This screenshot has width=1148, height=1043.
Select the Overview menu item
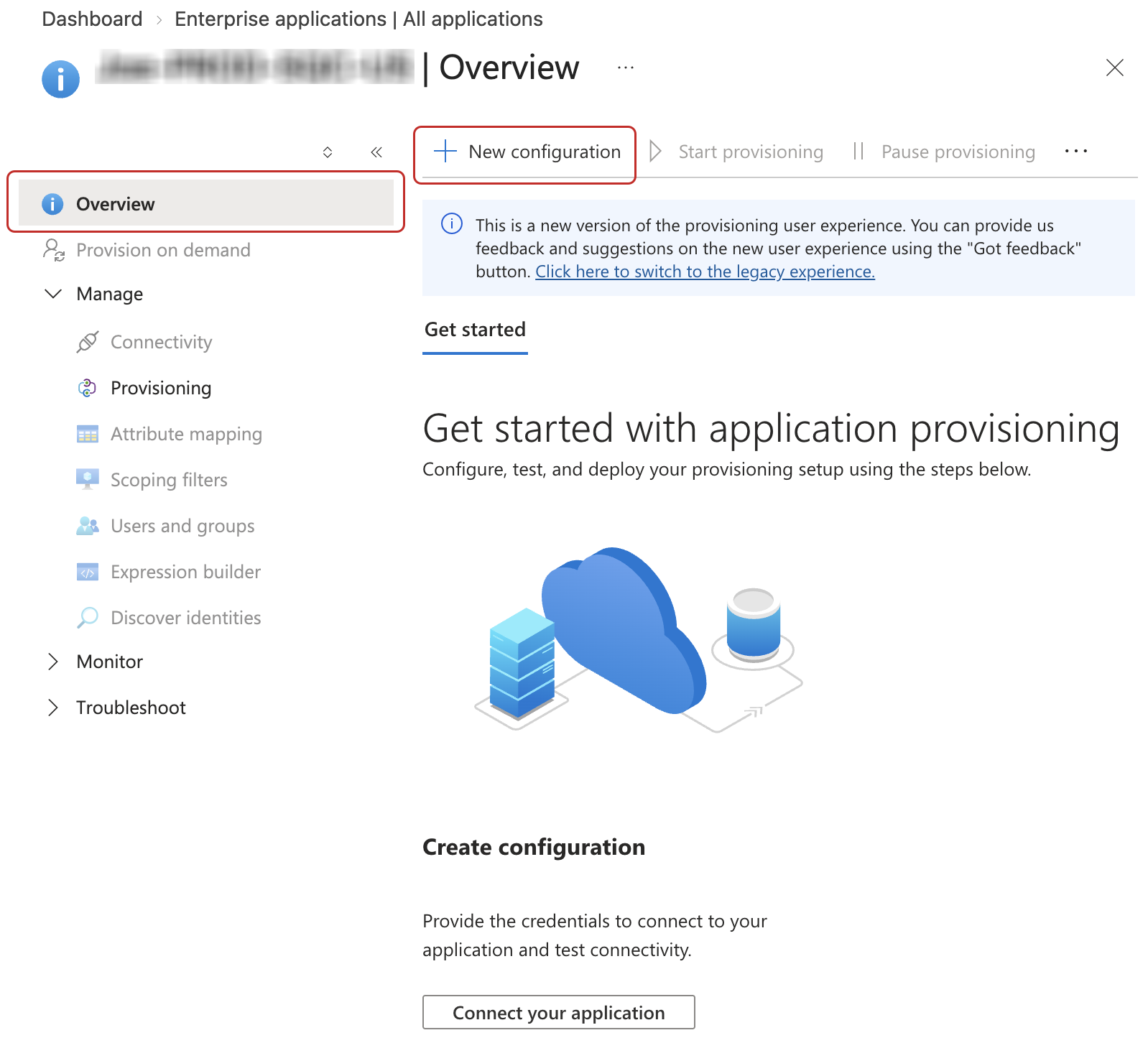coord(206,204)
